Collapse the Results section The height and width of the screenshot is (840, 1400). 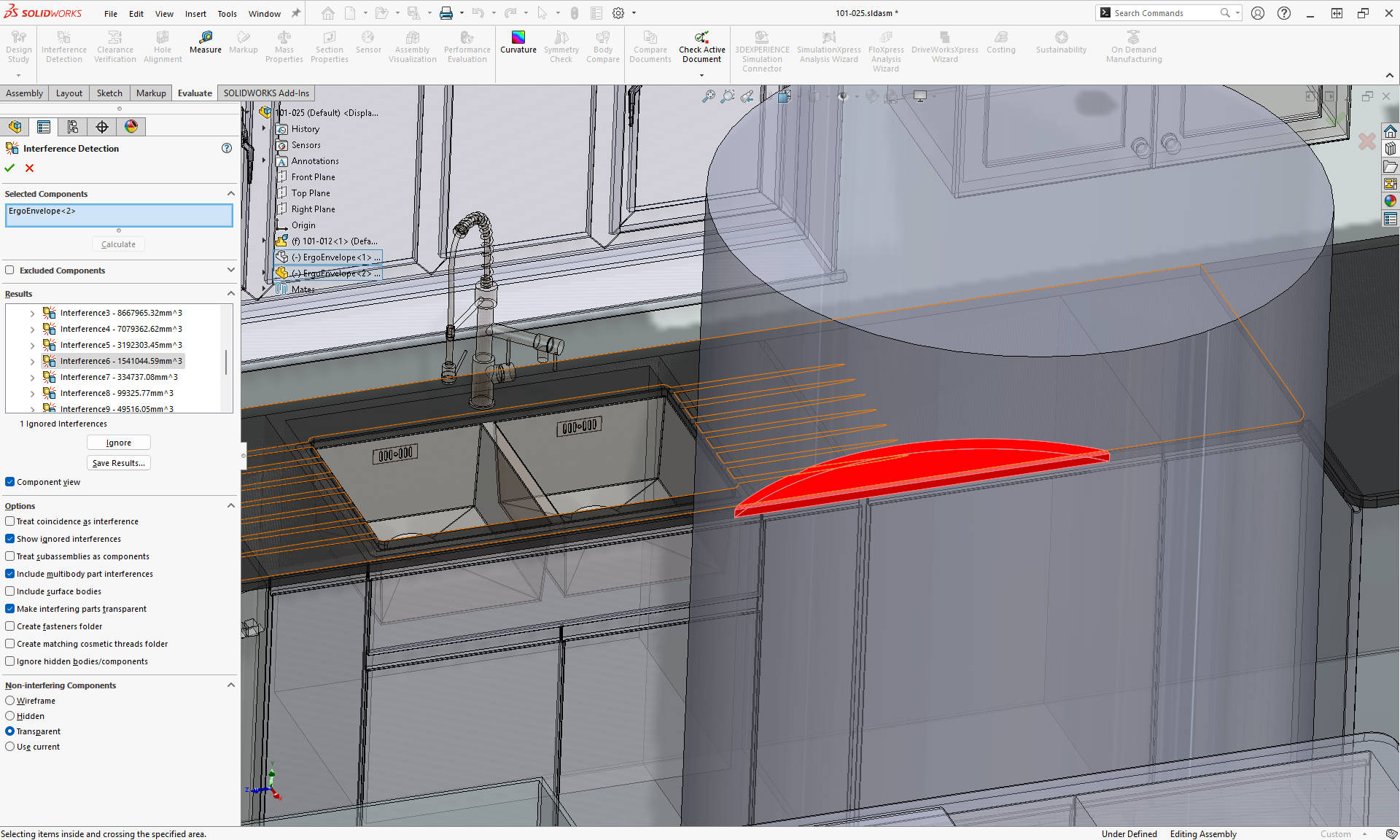click(231, 293)
